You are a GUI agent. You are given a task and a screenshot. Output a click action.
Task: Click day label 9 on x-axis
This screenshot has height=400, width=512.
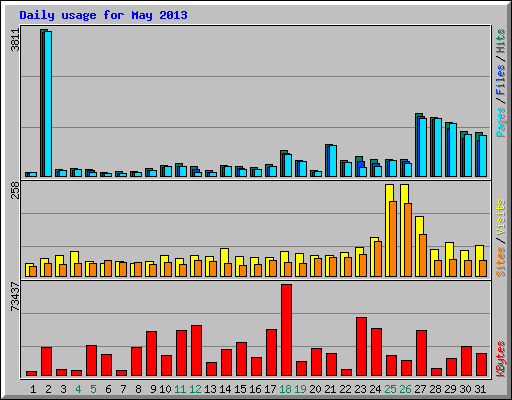(x=153, y=389)
